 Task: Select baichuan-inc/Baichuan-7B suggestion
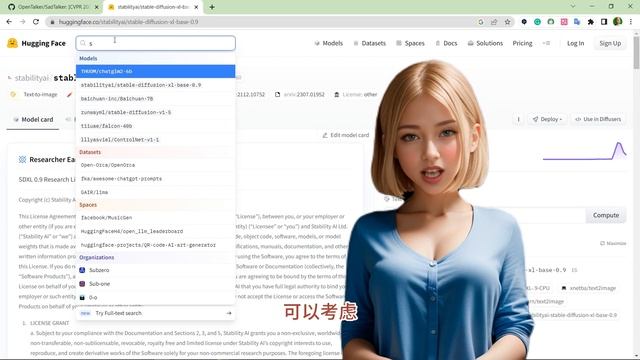click(x=156, y=98)
